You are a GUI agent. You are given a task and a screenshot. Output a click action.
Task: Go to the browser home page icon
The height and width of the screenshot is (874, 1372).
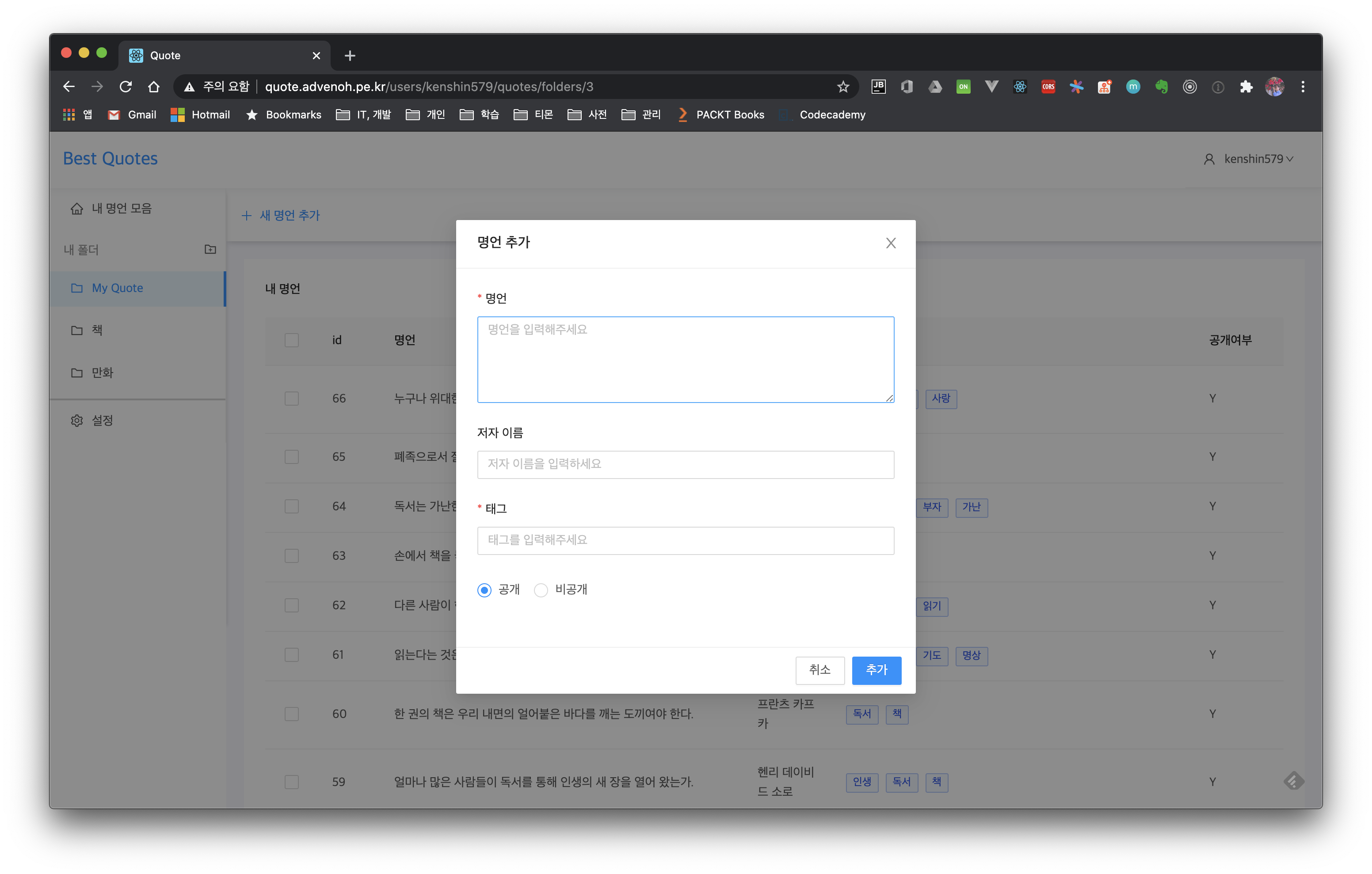tap(154, 87)
